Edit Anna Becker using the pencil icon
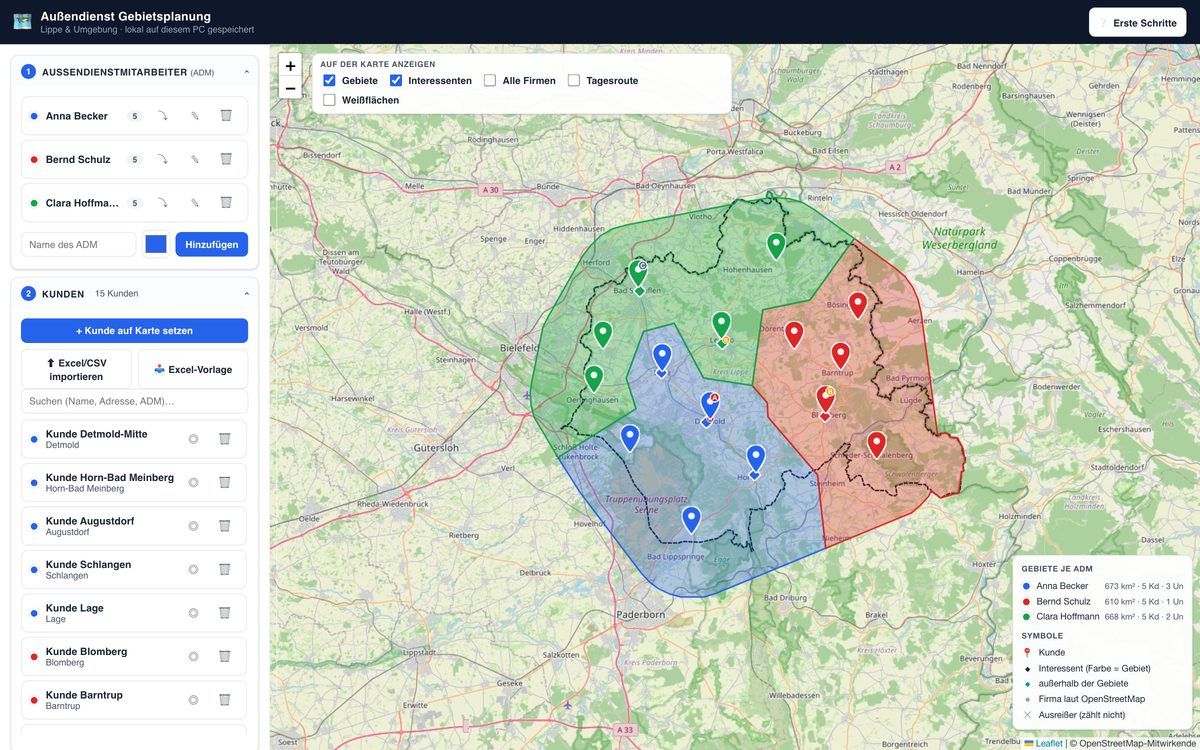 pyautogui.click(x=195, y=116)
